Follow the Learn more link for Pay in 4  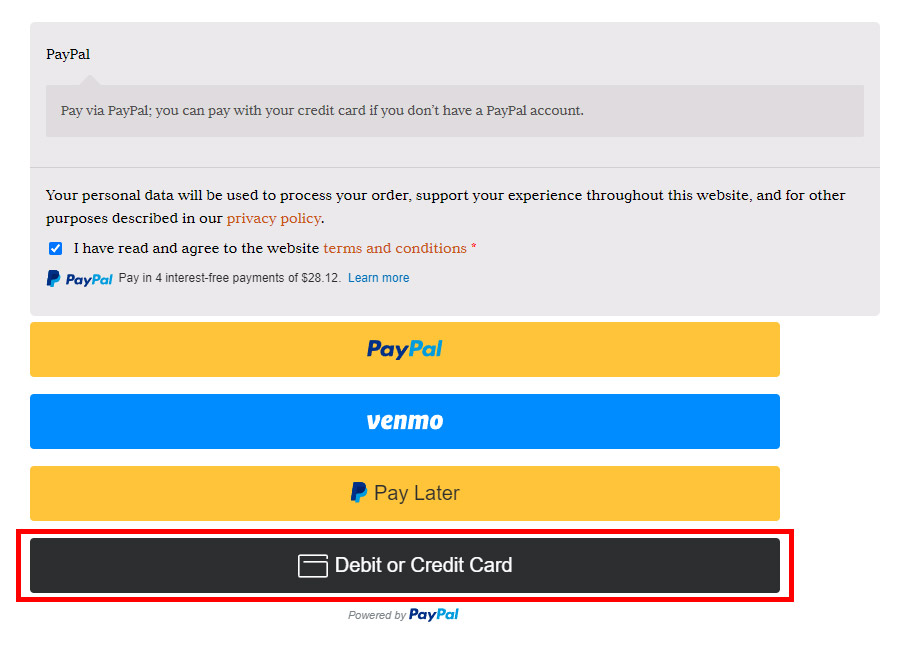[x=378, y=278]
